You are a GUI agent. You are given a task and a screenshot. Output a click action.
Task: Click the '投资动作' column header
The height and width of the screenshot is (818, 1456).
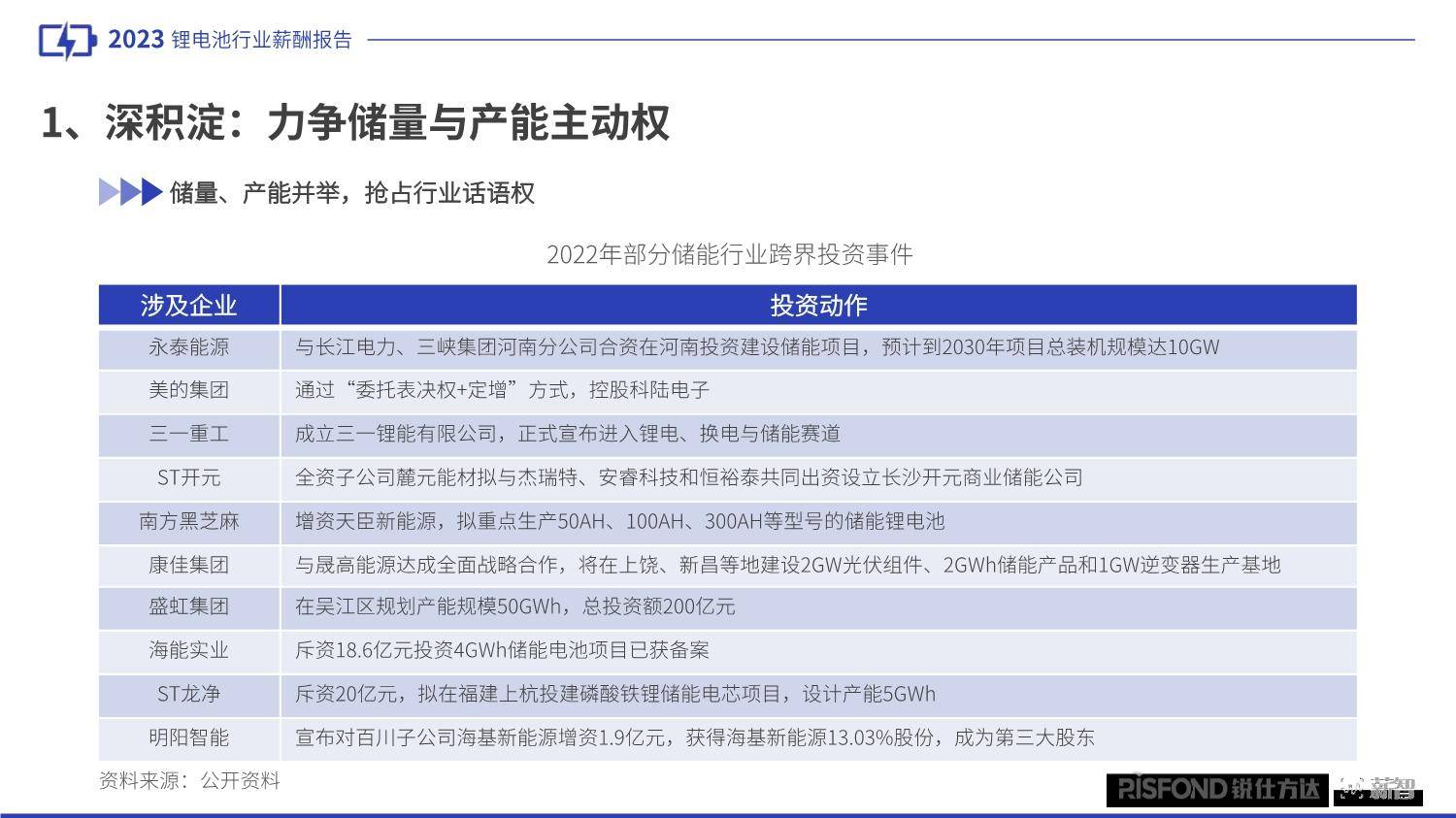coord(818,305)
